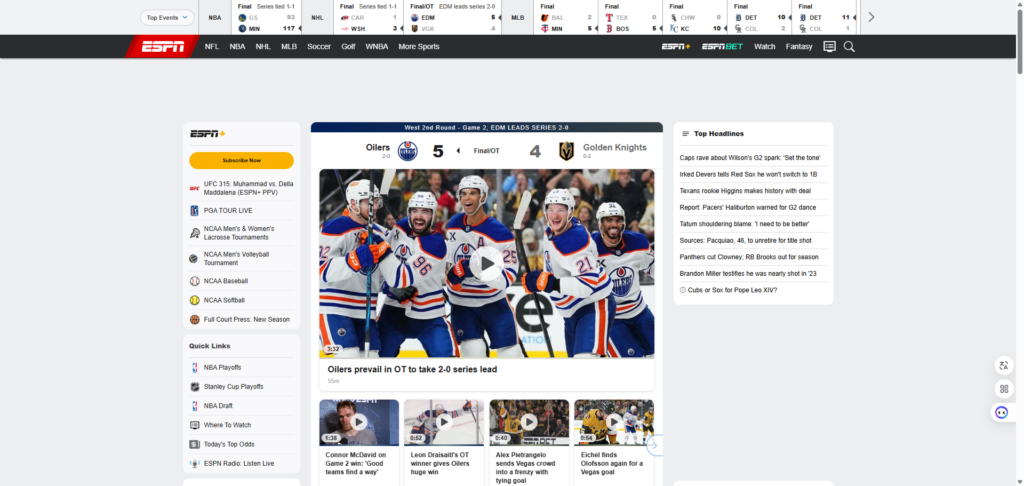Click the scores list icon beside Fantasy
This screenshot has width=1024, height=486.
[829, 46]
